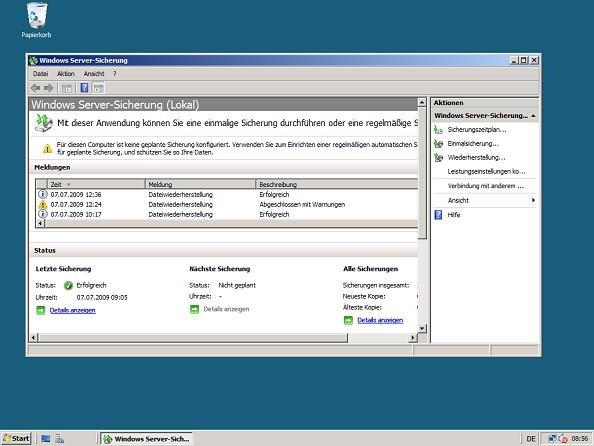Click the window title bar application icon

tap(33, 60)
